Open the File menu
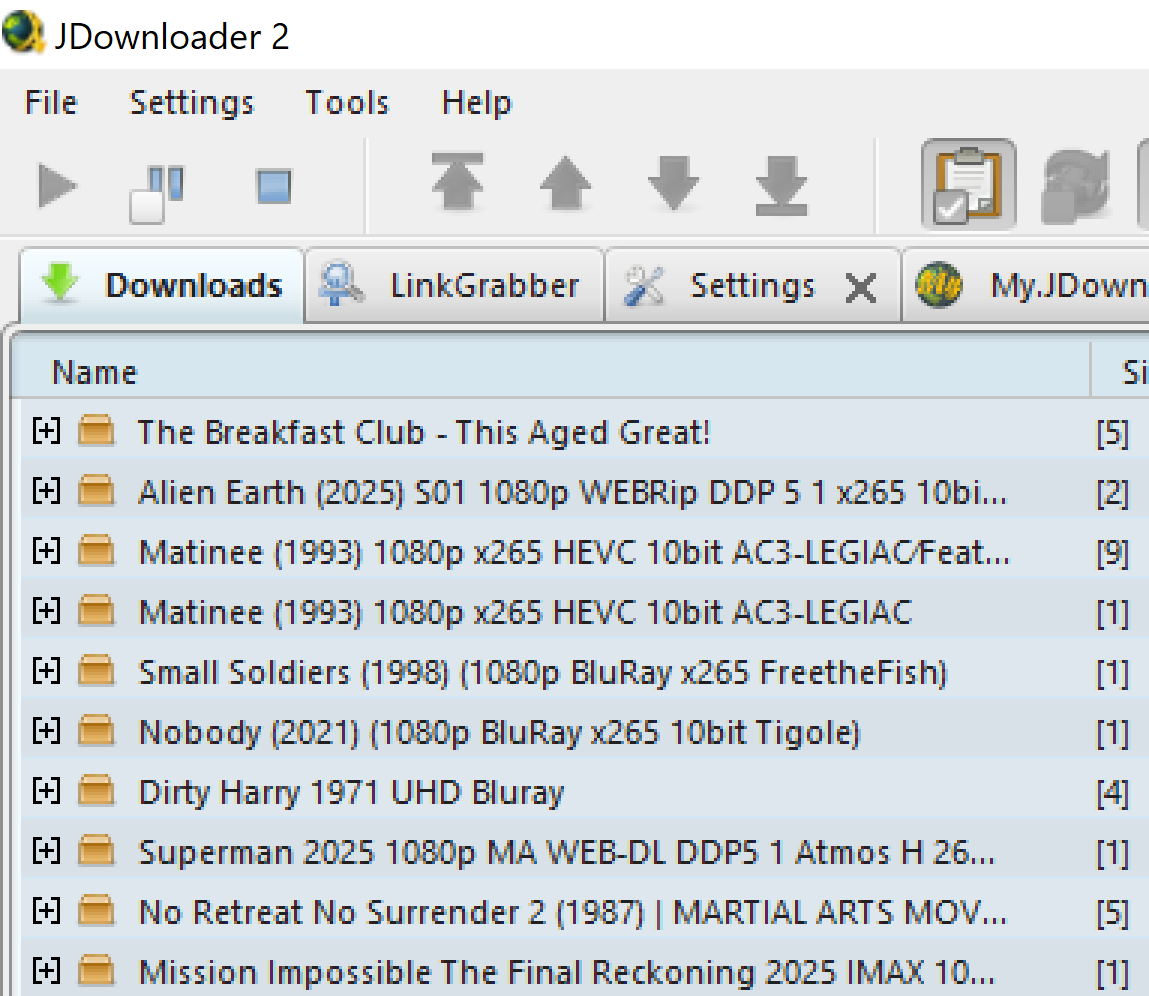This screenshot has width=1149, height=996. coord(51,103)
